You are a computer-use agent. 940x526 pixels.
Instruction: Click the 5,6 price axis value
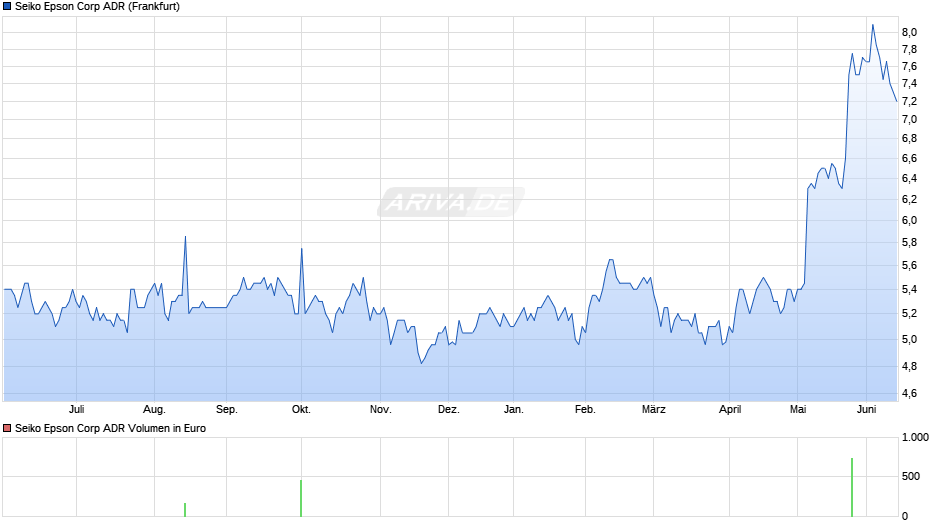909,265
